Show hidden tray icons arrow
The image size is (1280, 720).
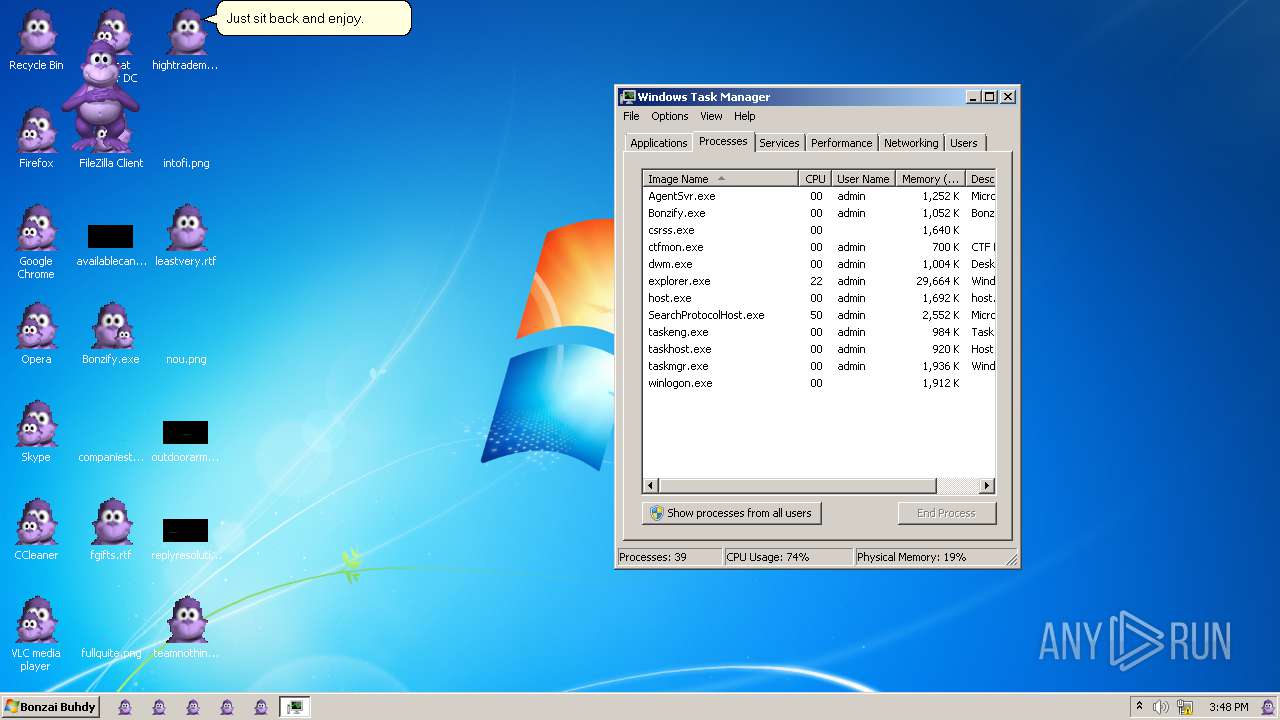coord(1139,706)
